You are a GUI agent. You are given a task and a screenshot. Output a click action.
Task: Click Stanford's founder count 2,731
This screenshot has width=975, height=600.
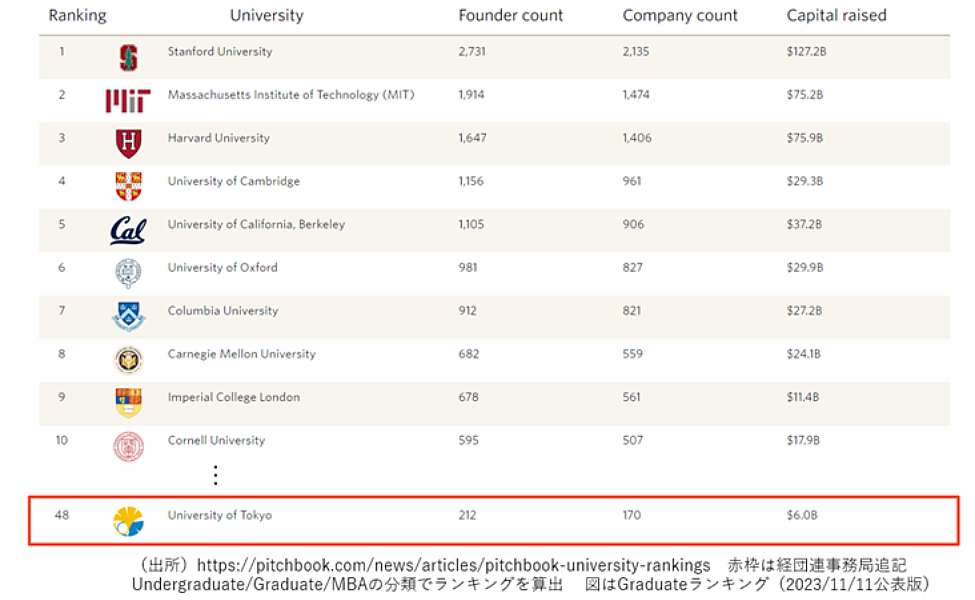coord(472,52)
